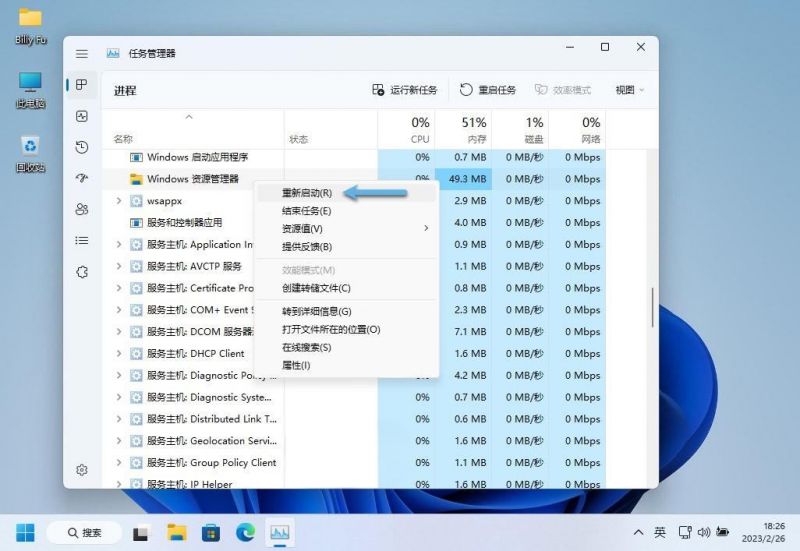Choose 打开文件所在的位置(O) in the menu
The image size is (800, 551).
pyautogui.click(x=346, y=330)
